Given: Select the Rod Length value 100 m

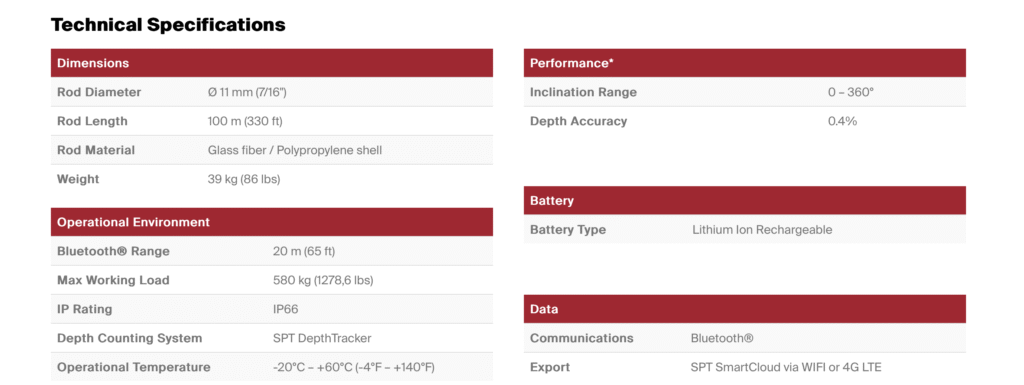Looking at the screenshot, I should (x=245, y=121).
